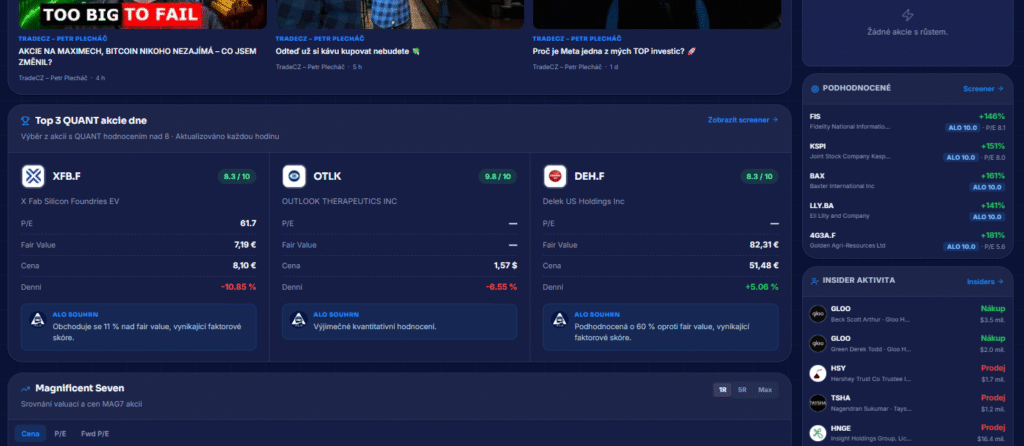Click the person icon beside Insider Aktivita
The width and height of the screenshot is (1024, 446).
tap(814, 281)
